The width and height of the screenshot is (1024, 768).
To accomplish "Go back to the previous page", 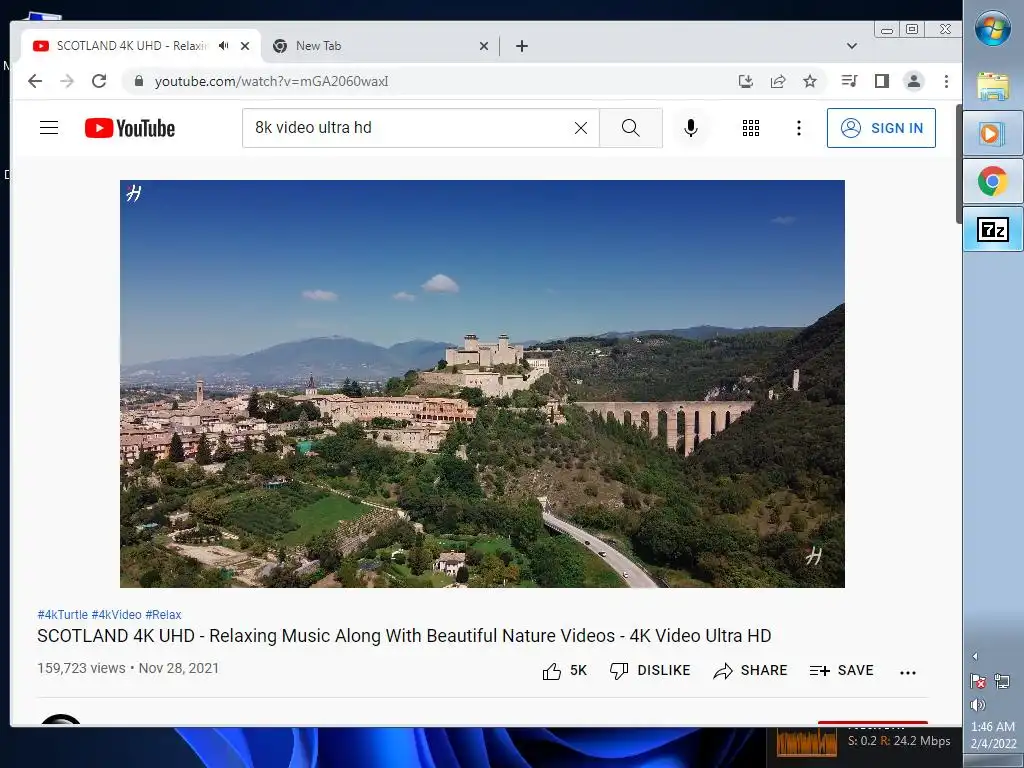I will coord(35,81).
